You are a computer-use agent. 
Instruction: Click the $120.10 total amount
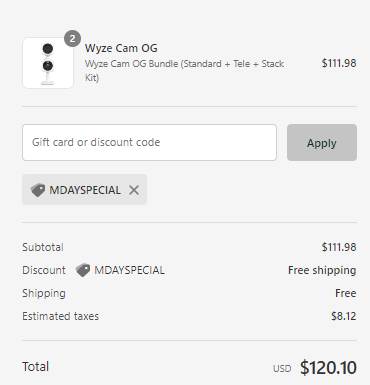click(328, 367)
